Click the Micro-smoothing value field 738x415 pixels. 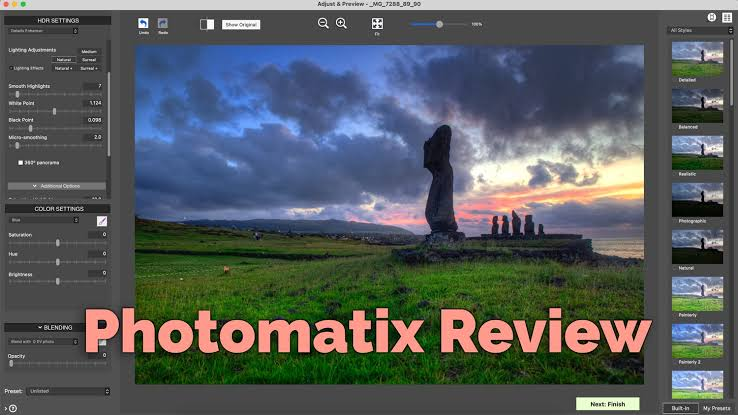(x=93, y=137)
